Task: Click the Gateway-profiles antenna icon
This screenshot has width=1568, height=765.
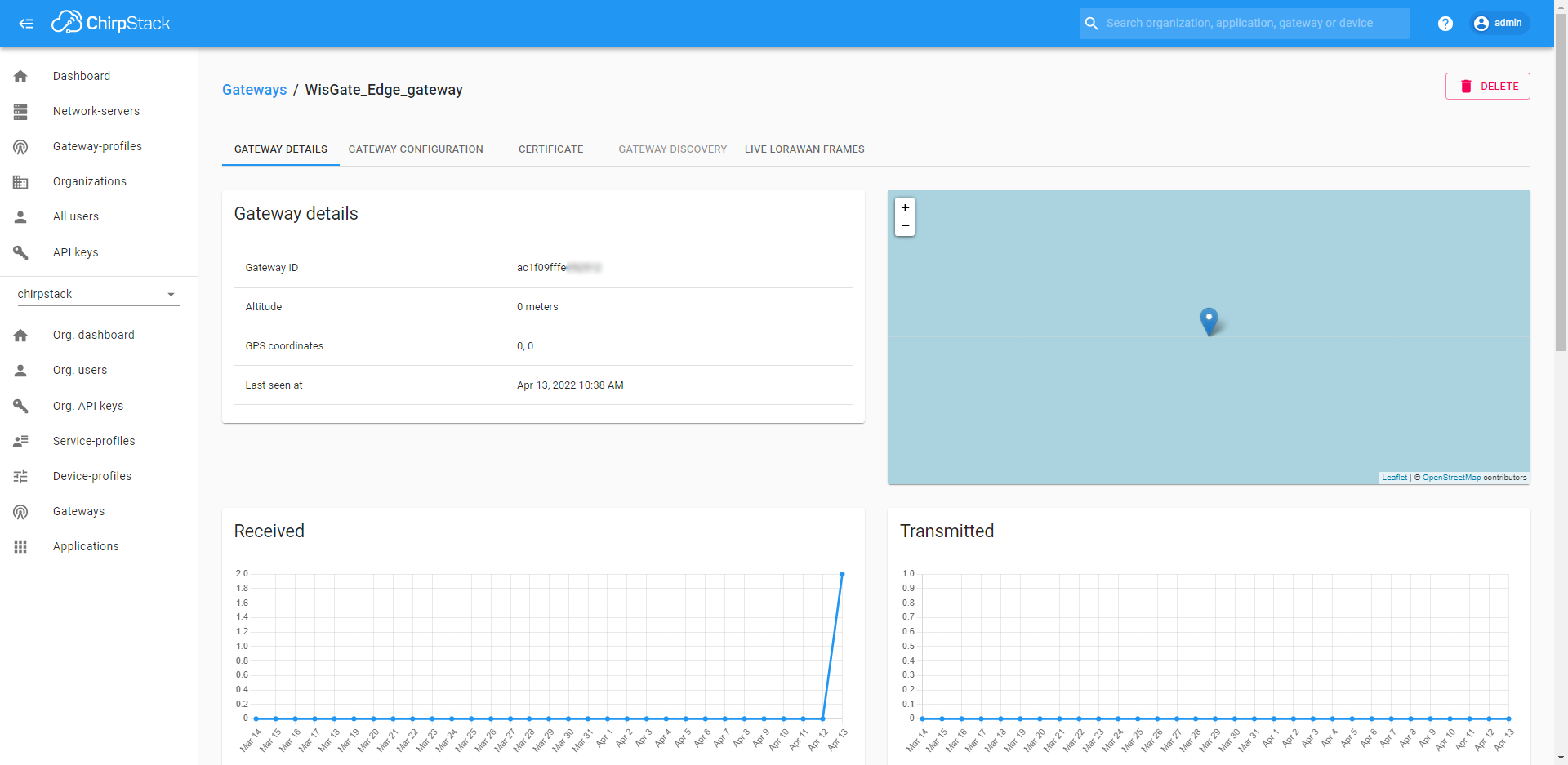Action: [x=20, y=147]
